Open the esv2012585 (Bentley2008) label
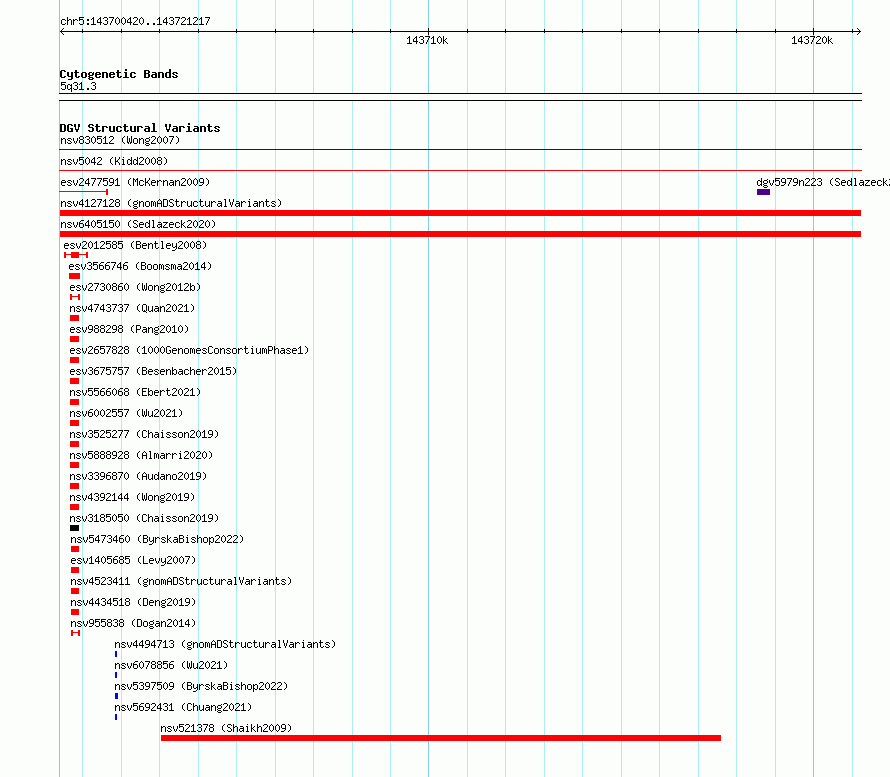The image size is (890, 777). point(135,245)
